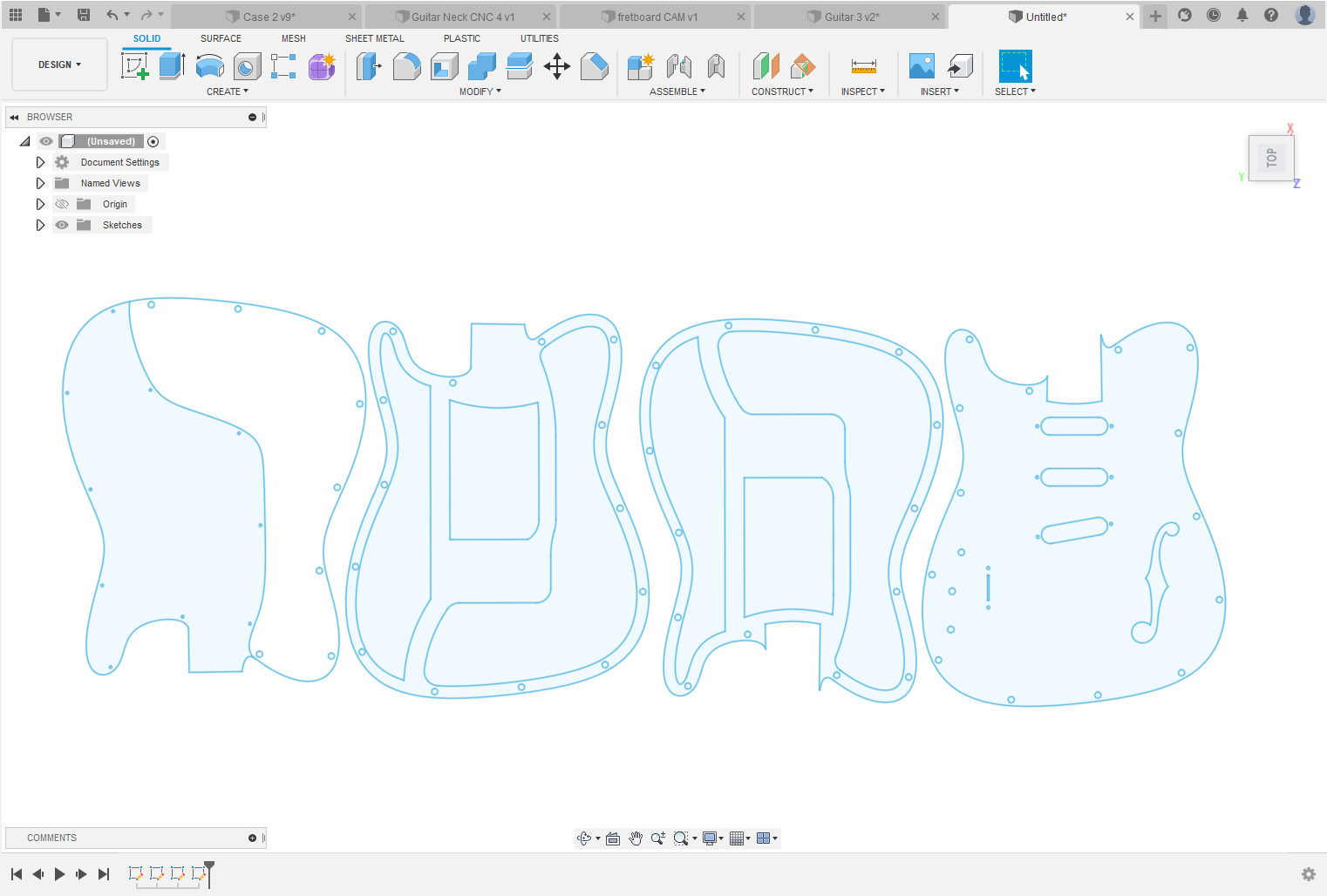Open the DESIGN workspace dropdown
This screenshot has height=896, width=1327.
coord(59,64)
